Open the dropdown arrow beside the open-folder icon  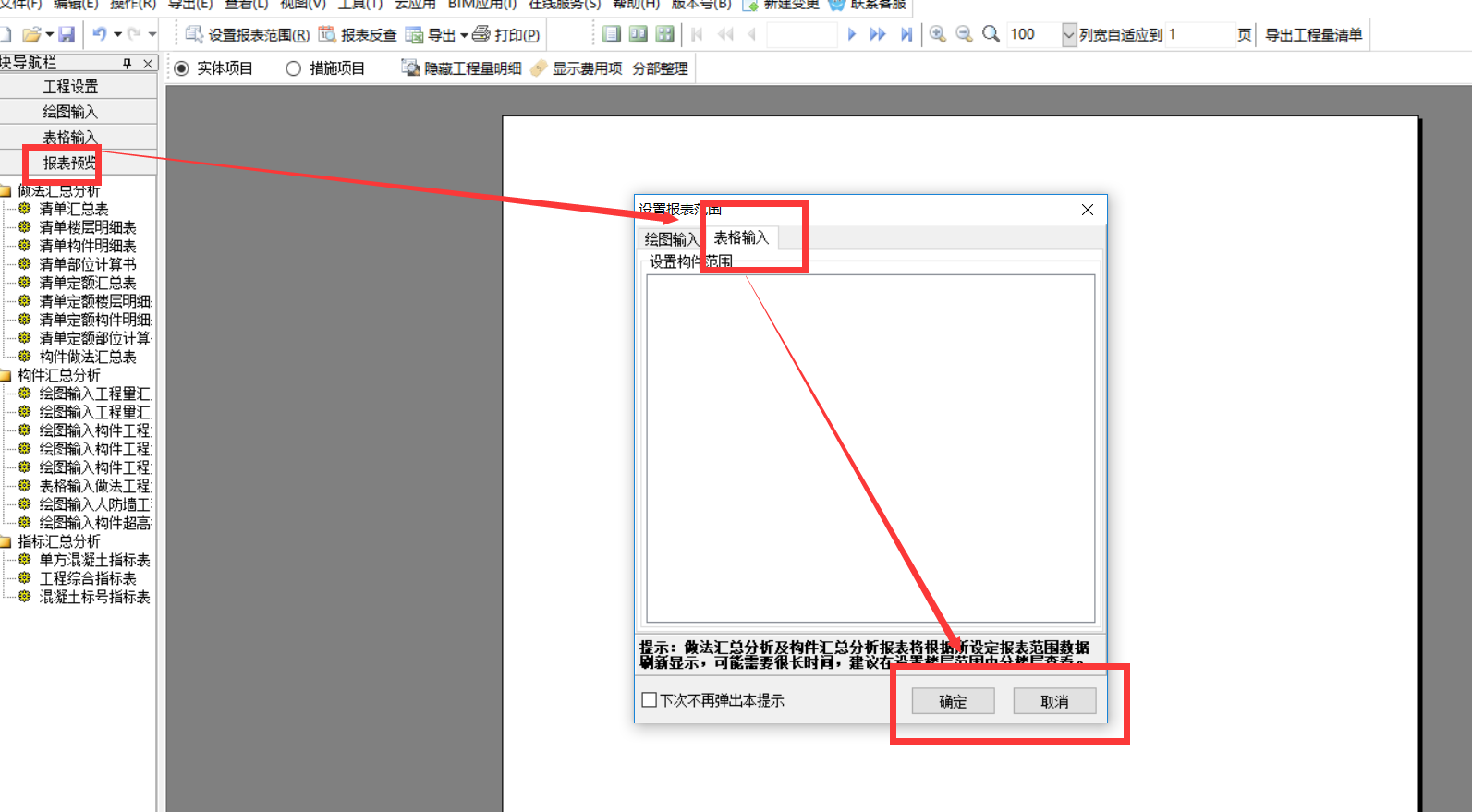(49, 35)
